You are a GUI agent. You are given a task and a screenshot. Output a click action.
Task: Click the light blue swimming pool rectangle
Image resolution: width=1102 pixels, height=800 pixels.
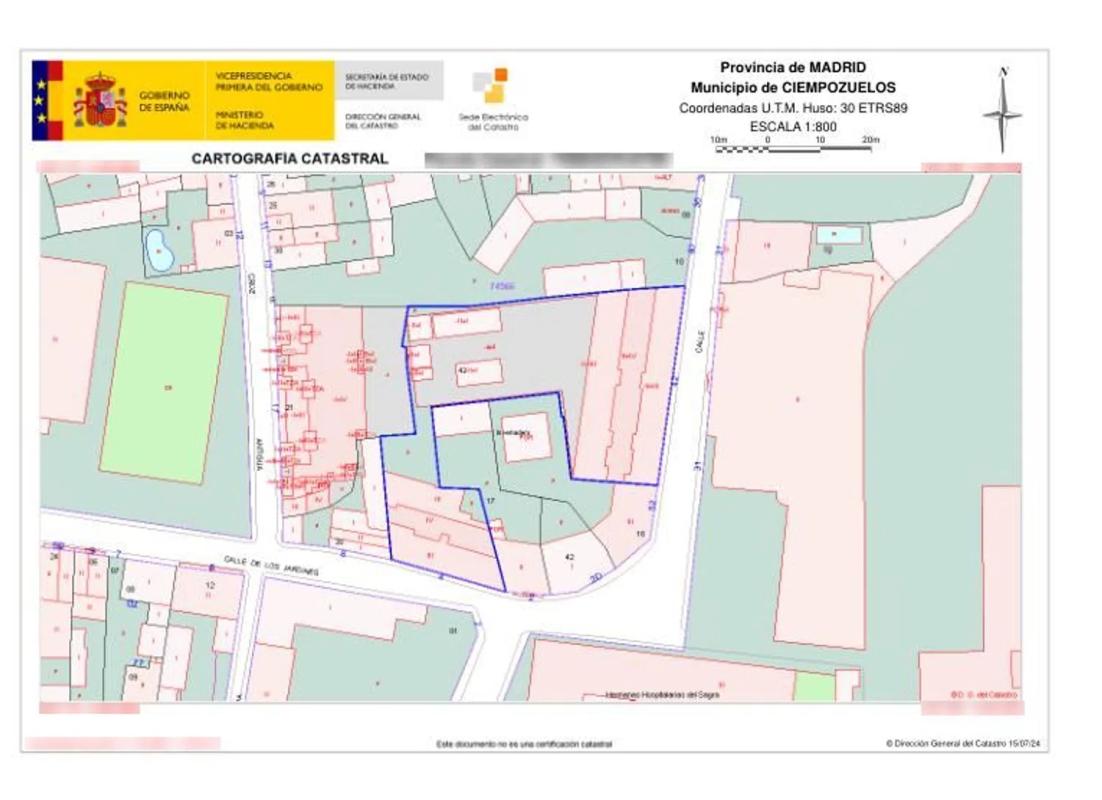click(x=837, y=235)
